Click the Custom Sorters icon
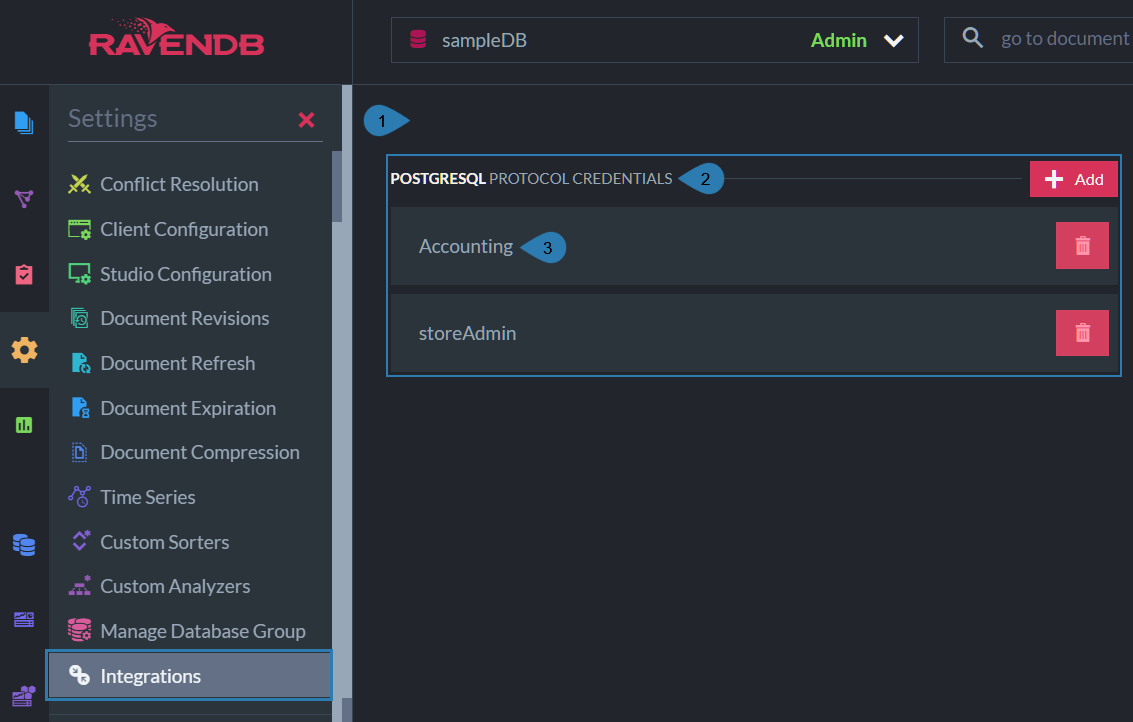This screenshot has width=1133, height=722. (x=80, y=541)
